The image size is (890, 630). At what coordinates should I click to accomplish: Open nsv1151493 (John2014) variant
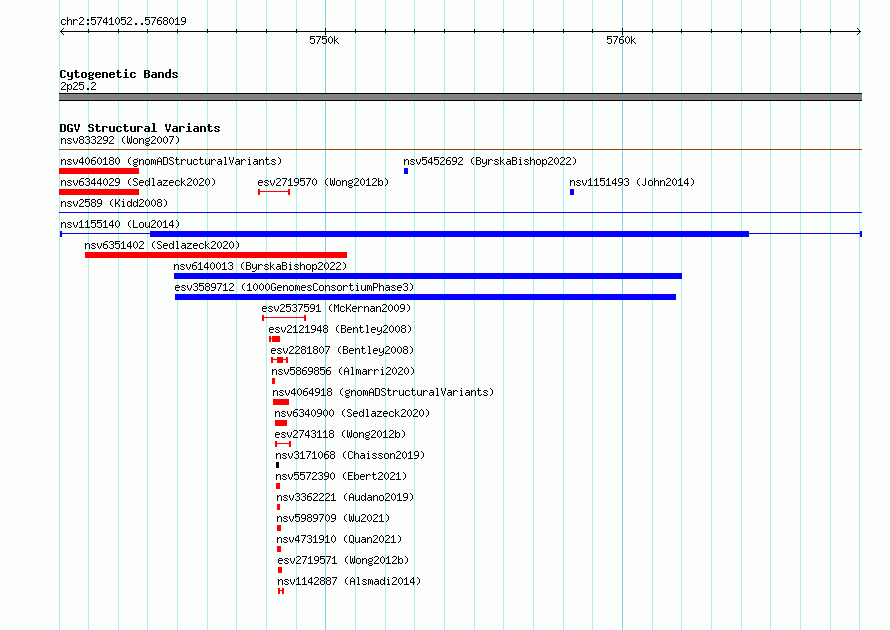coord(632,182)
